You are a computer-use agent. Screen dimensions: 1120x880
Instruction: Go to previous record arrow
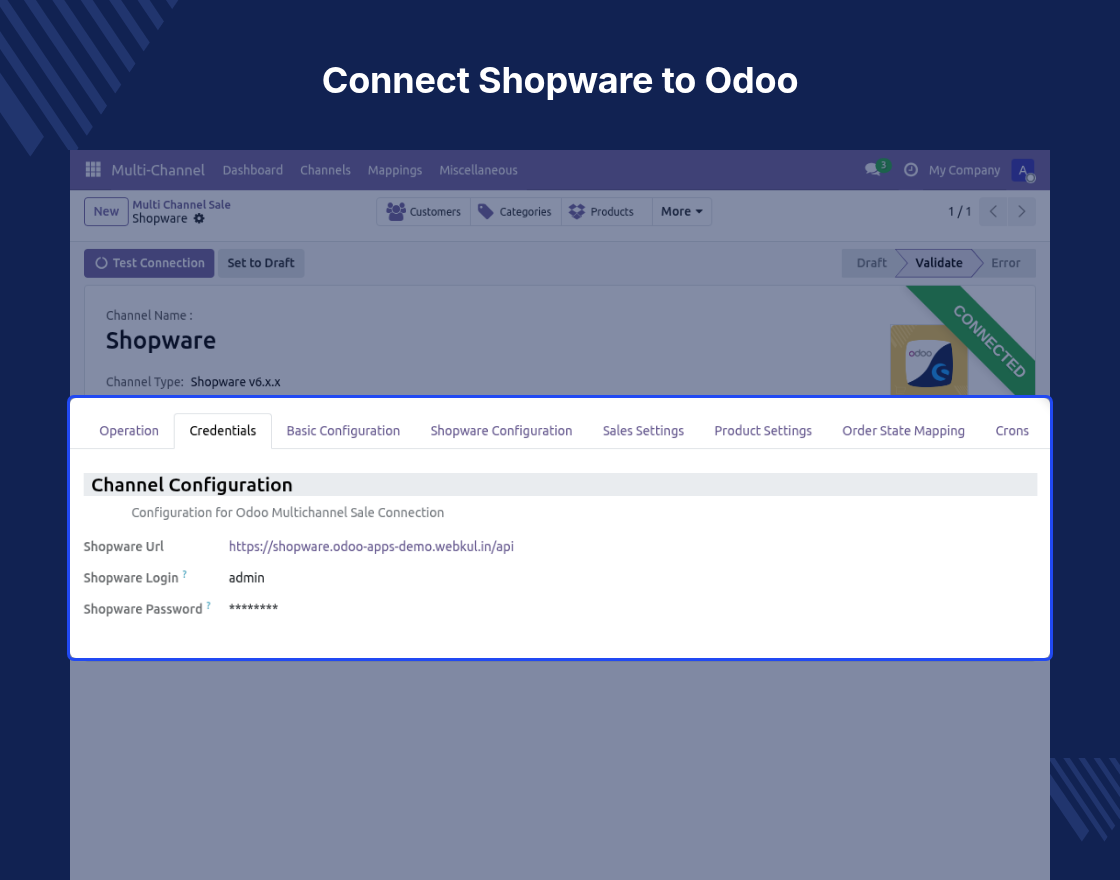click(x=993, y=211)
